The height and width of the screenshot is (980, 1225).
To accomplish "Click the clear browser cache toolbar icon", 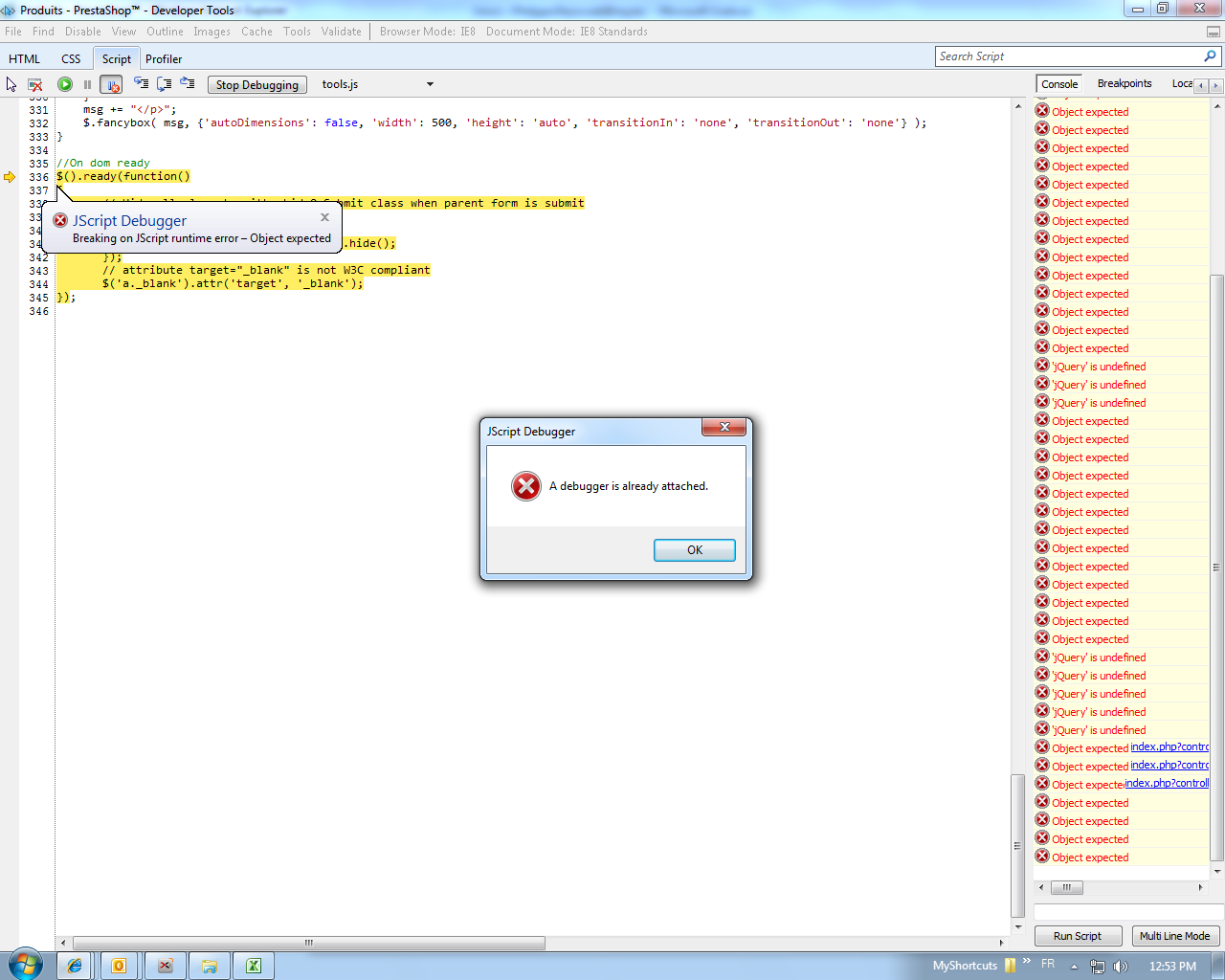I will pyautogui.click(x=35, y=84).
